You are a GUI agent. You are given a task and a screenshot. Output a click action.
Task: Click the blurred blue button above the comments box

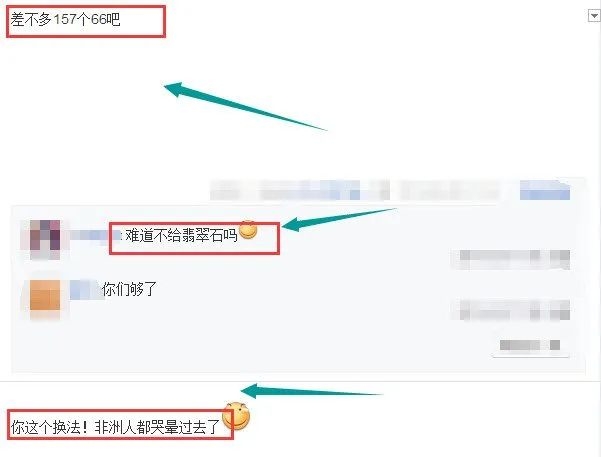(545, 190)
